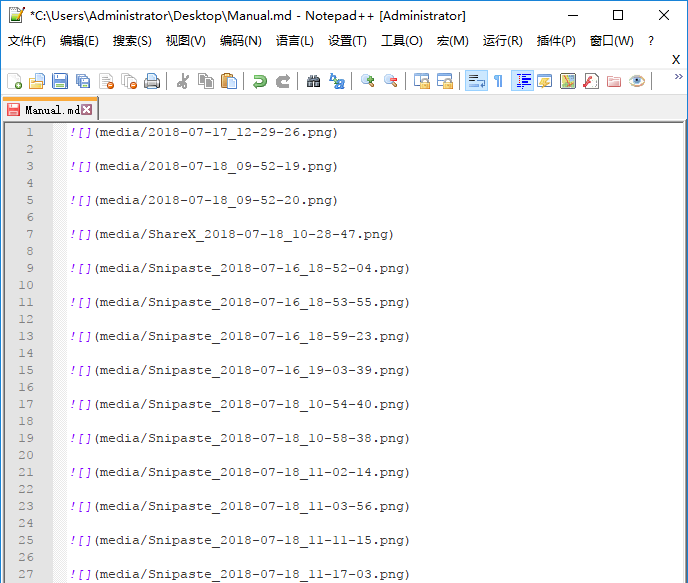This screenshot has width=688, height=583.
Task: Toggle the indent guide toolbar button
Action: tap(522, 81)
